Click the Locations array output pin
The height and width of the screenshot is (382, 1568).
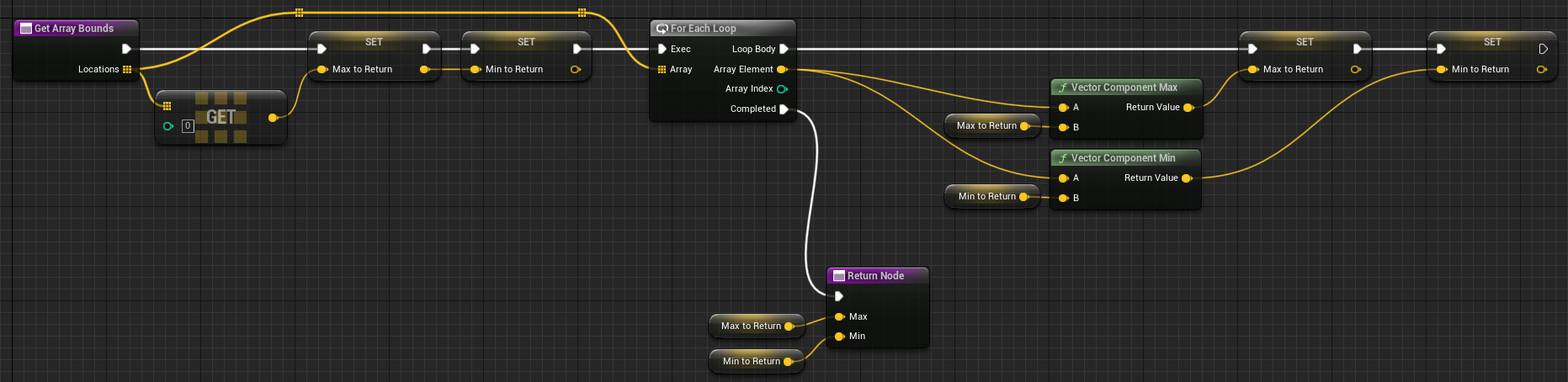point(127,70)
